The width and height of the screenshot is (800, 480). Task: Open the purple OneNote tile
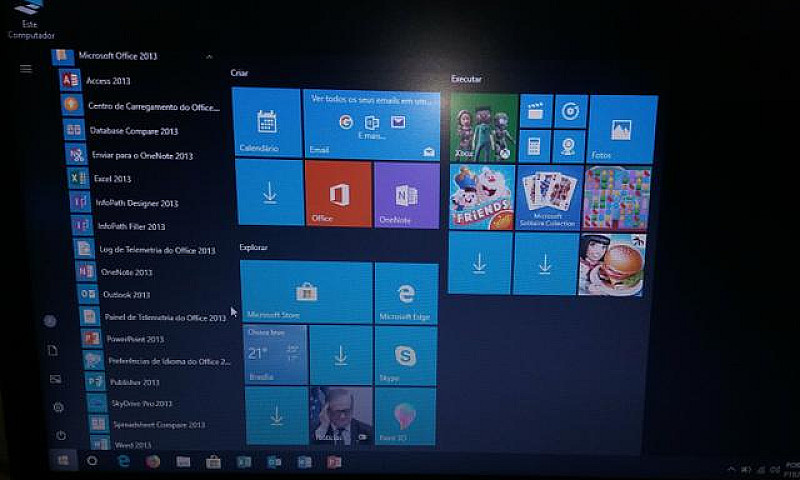pos(407,195)
